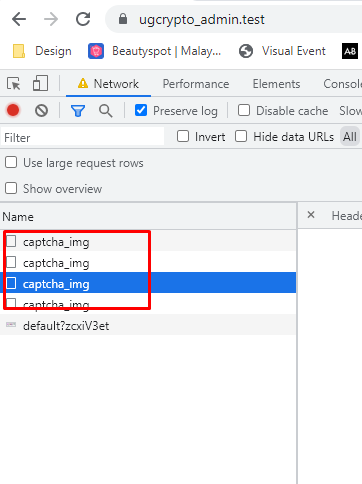
Task: Go back with the browser back arrow
Action: [19, 19]
